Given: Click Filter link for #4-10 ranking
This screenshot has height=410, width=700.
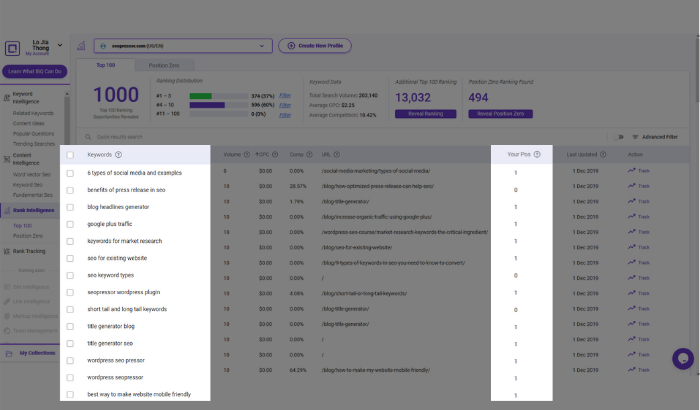Looking at the screenshot, I should tap(285, 105).
